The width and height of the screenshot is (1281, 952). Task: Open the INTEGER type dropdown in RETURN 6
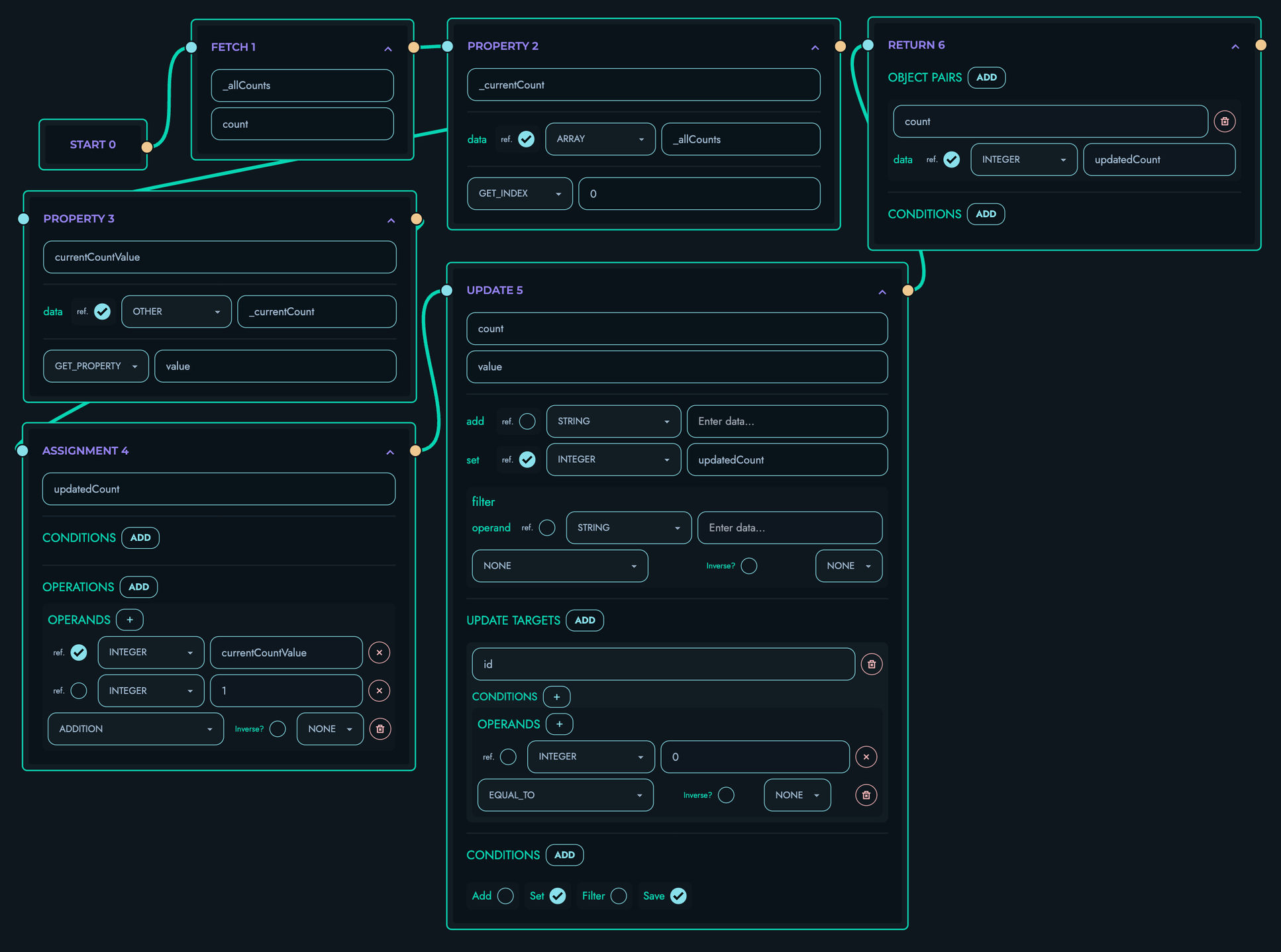coord(1024,160)
